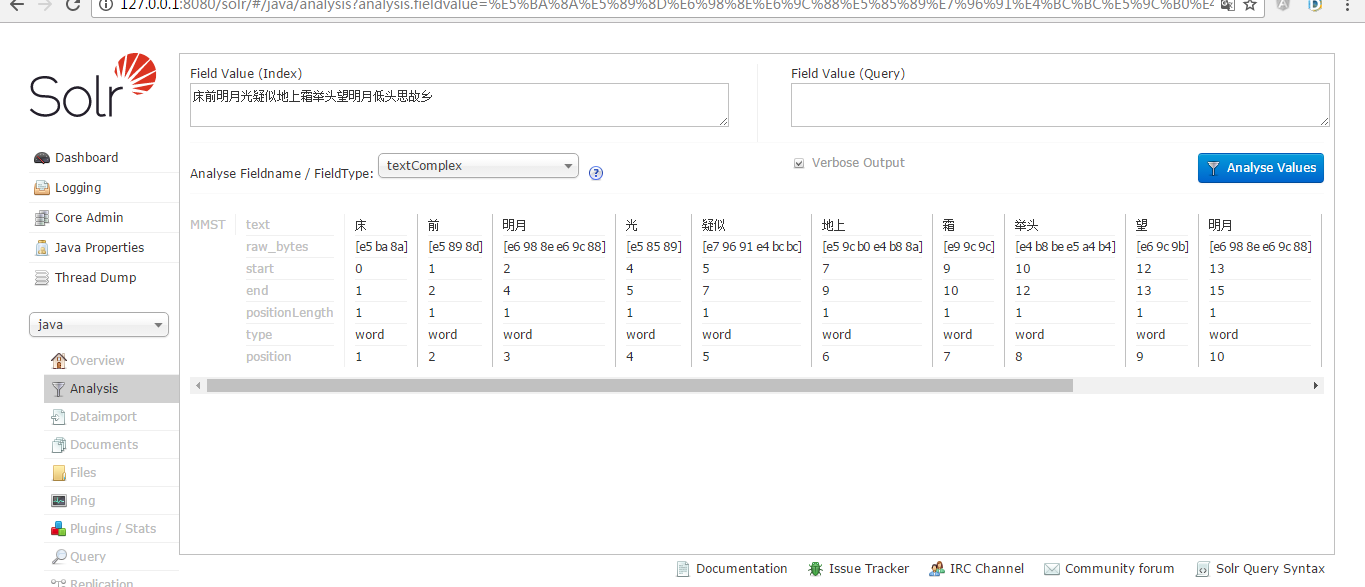Image resolution: width=1365 pixels, height=587 pixels.
Task: Open the Dashboard page
Action: [88, 157]
